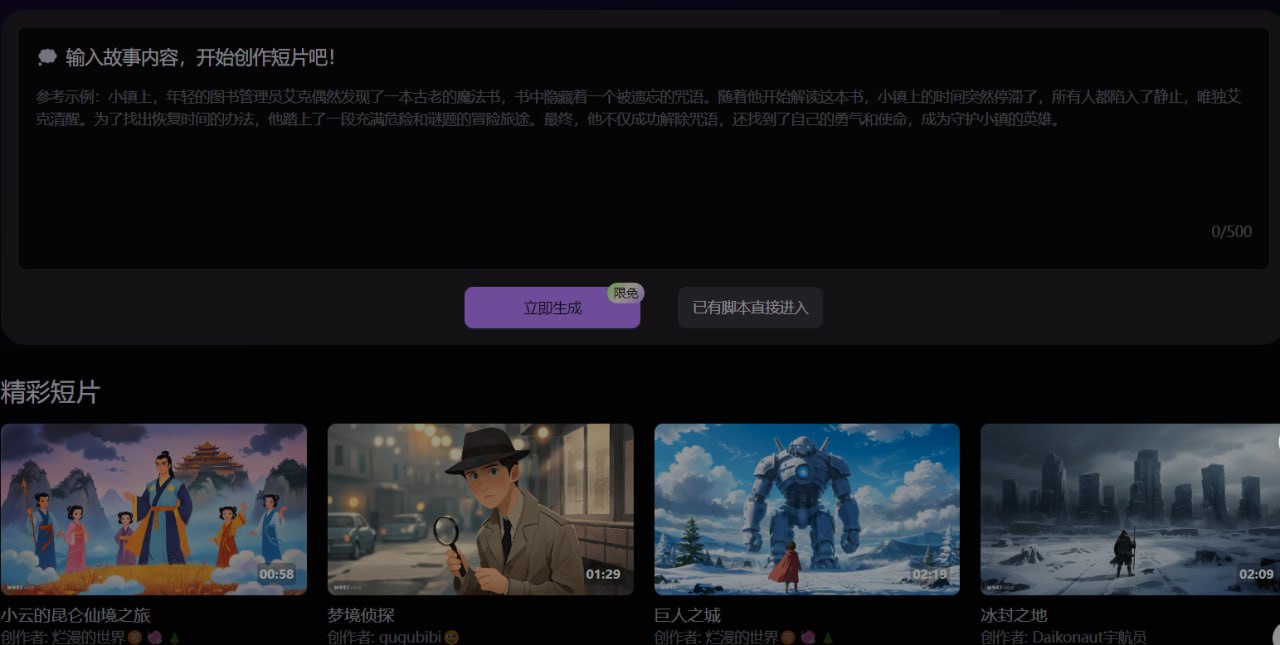Click the 立即生成 button to generate the short
The image size is (1280, 645).
coord(552,308)
